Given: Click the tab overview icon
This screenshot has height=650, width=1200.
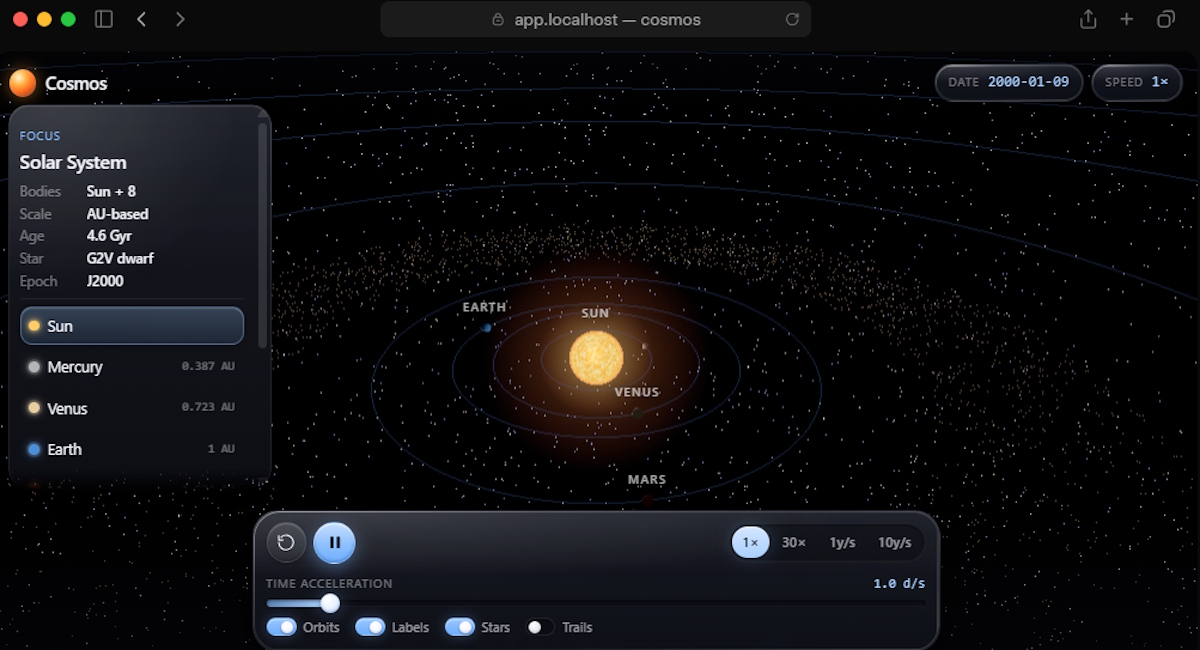Looking at the screenshot, I should 1166,19.
